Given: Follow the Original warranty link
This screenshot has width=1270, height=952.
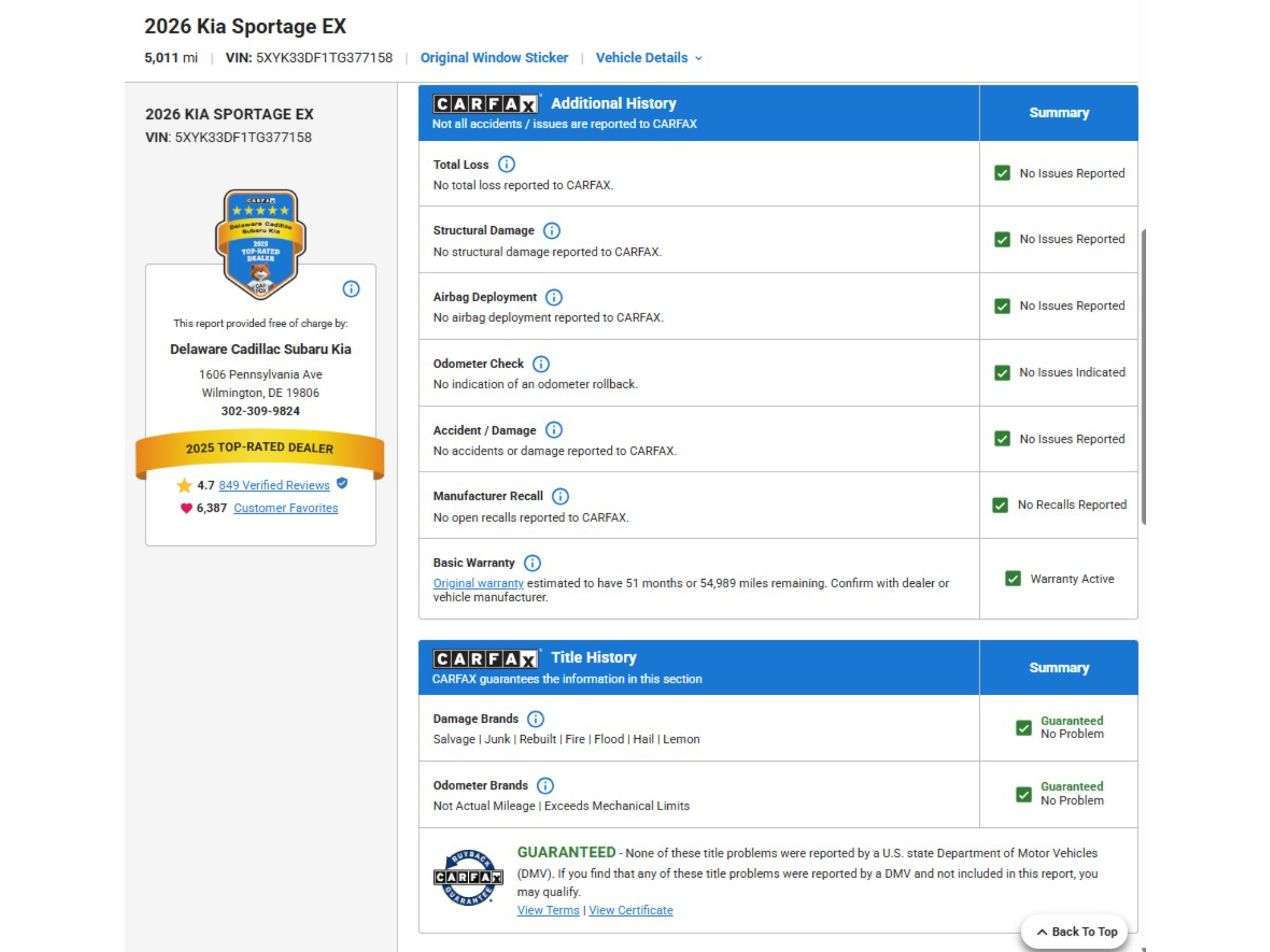Looking at the screenshot, I should [x=478, y=583].
